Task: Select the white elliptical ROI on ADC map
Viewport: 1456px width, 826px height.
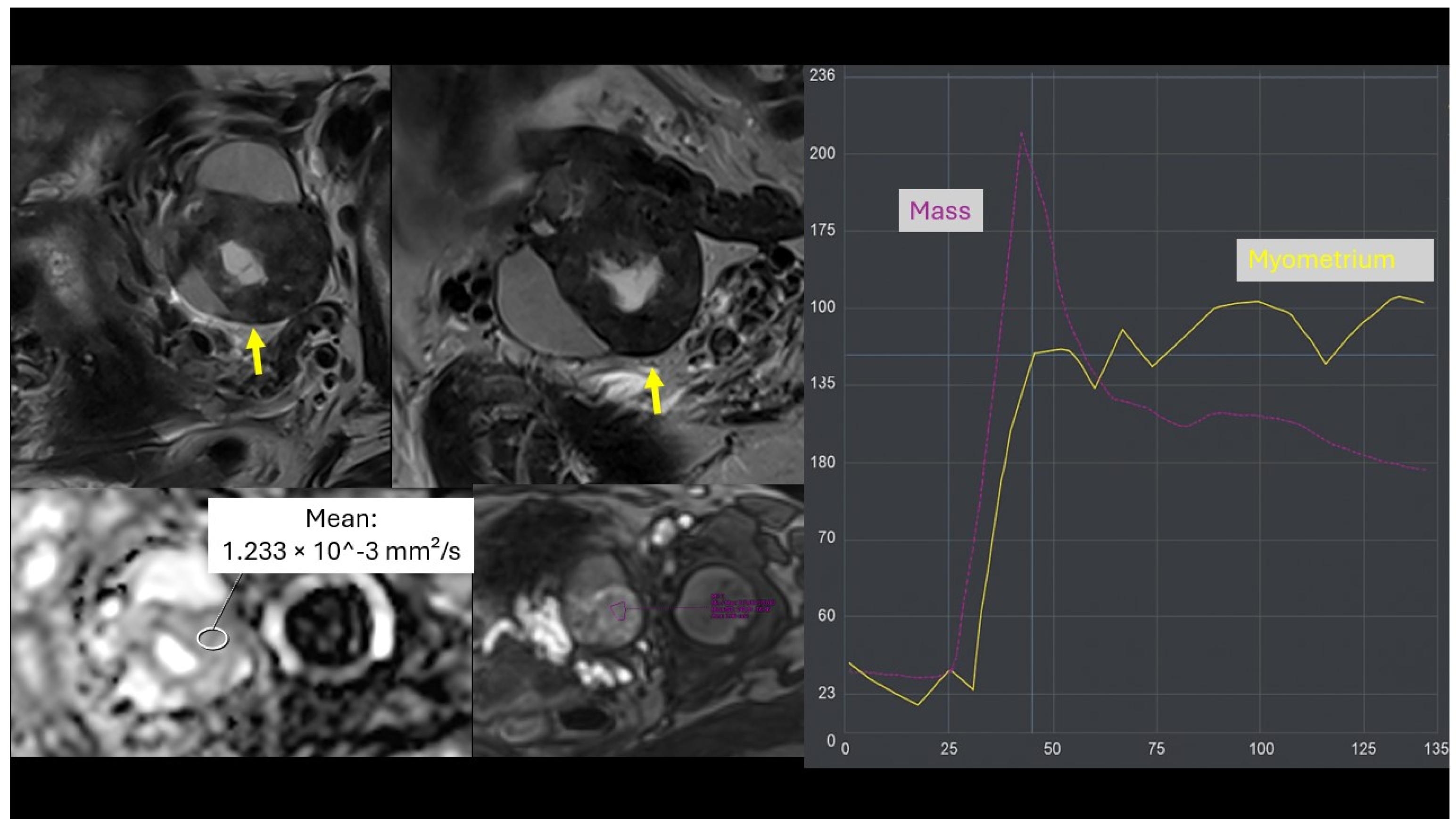Action: click(213, 638)
